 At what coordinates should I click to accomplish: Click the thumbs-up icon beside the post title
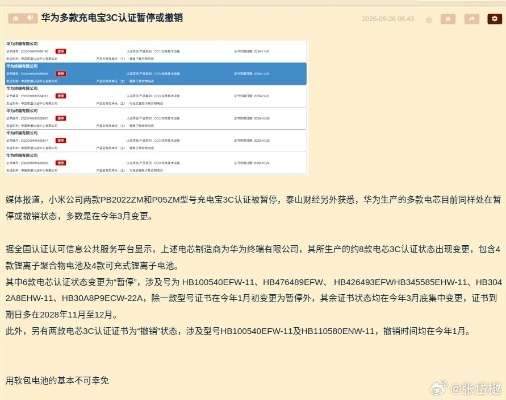(15, 18)
